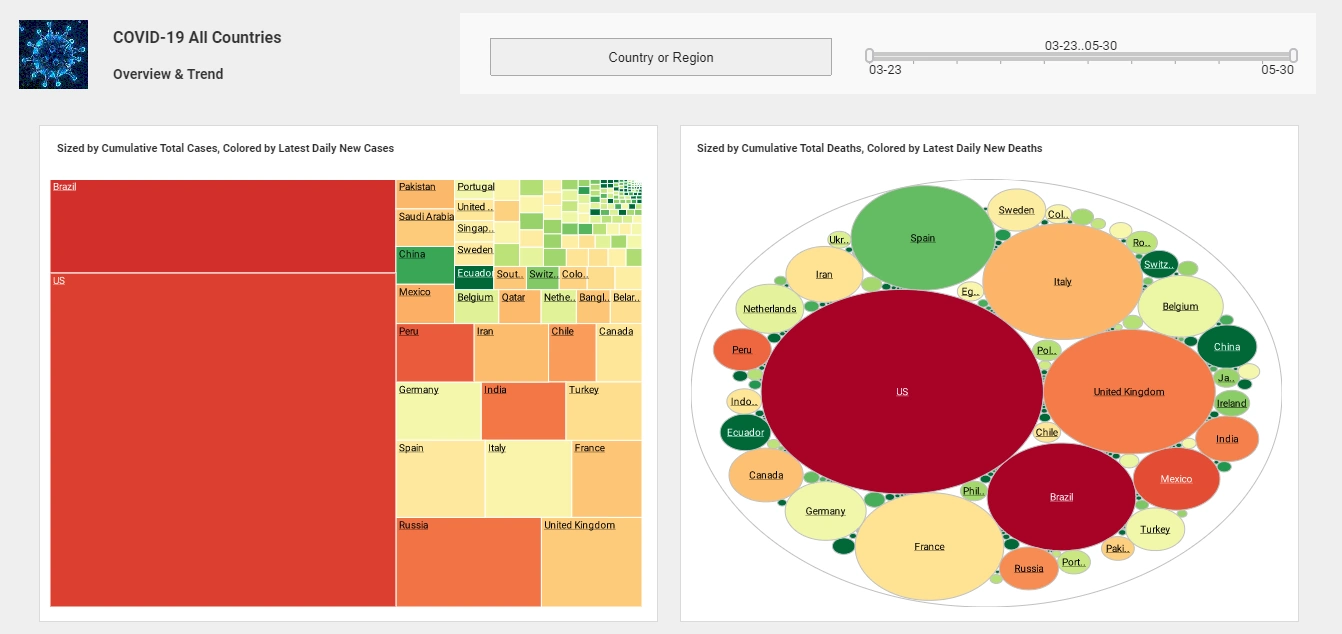Click the Brazil bubble in deaths chart

pos(1061,497)
